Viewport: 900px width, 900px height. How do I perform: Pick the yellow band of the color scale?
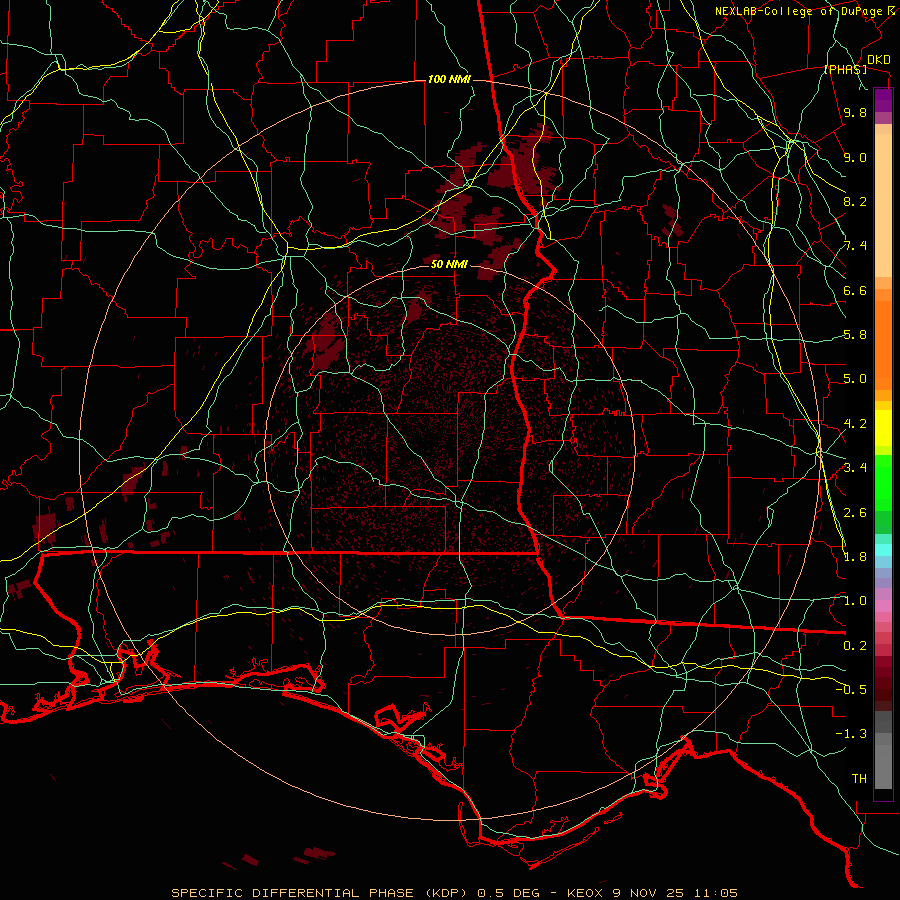tap(883, 428)
